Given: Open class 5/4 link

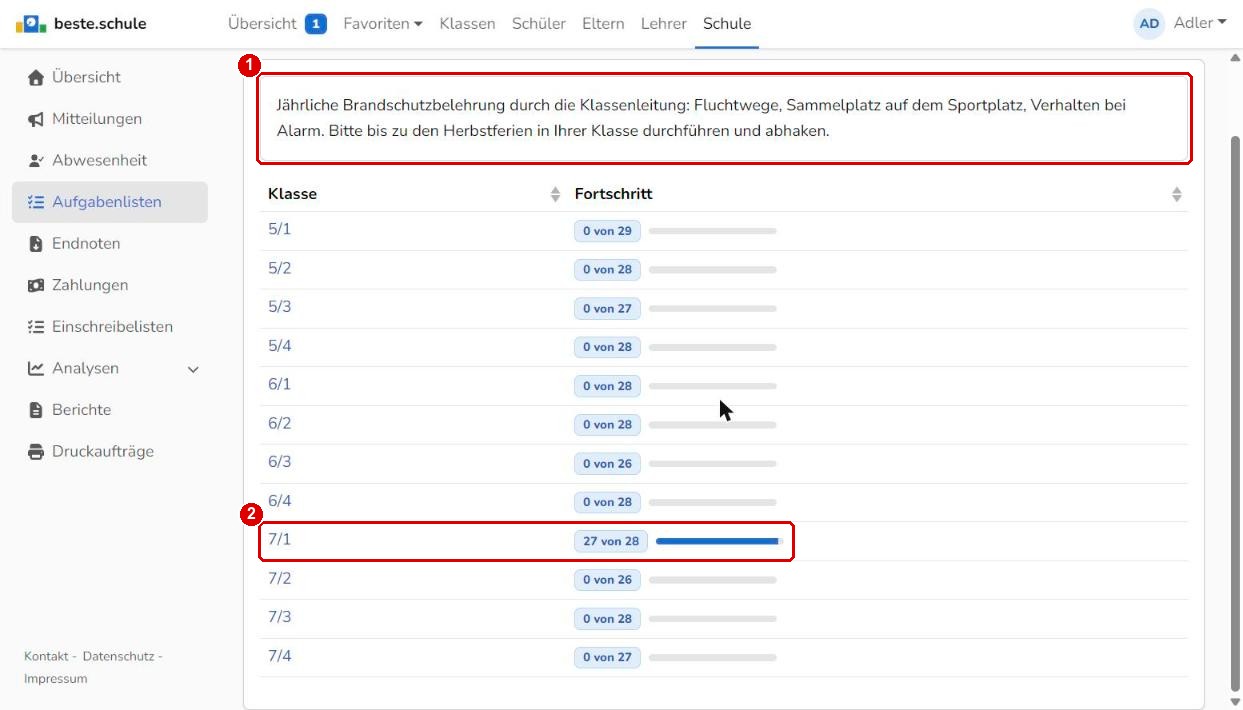Looking at the screenshot, I should (x=279, y=346).
